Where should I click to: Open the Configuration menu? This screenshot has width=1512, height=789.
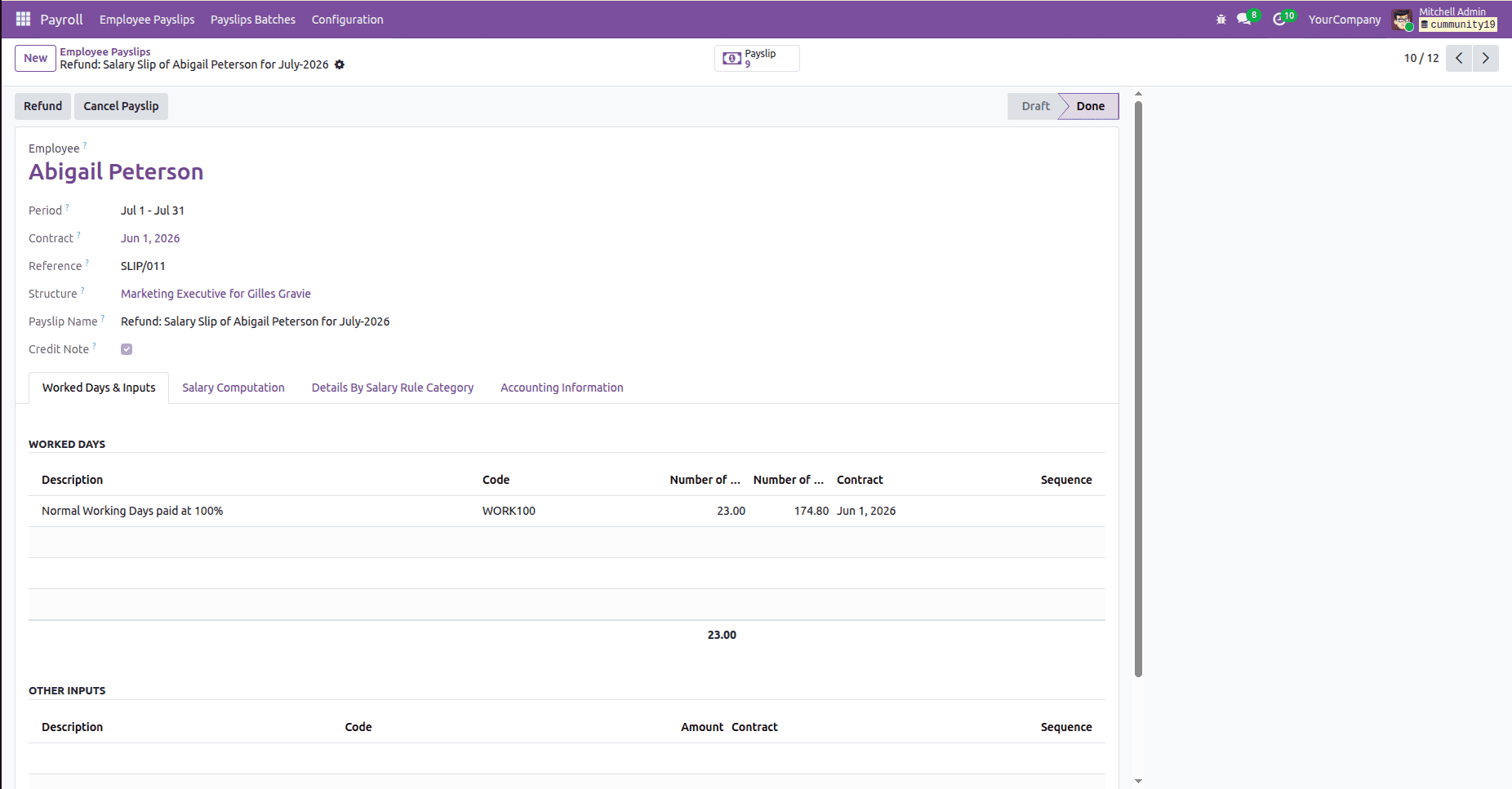(347, 20)
